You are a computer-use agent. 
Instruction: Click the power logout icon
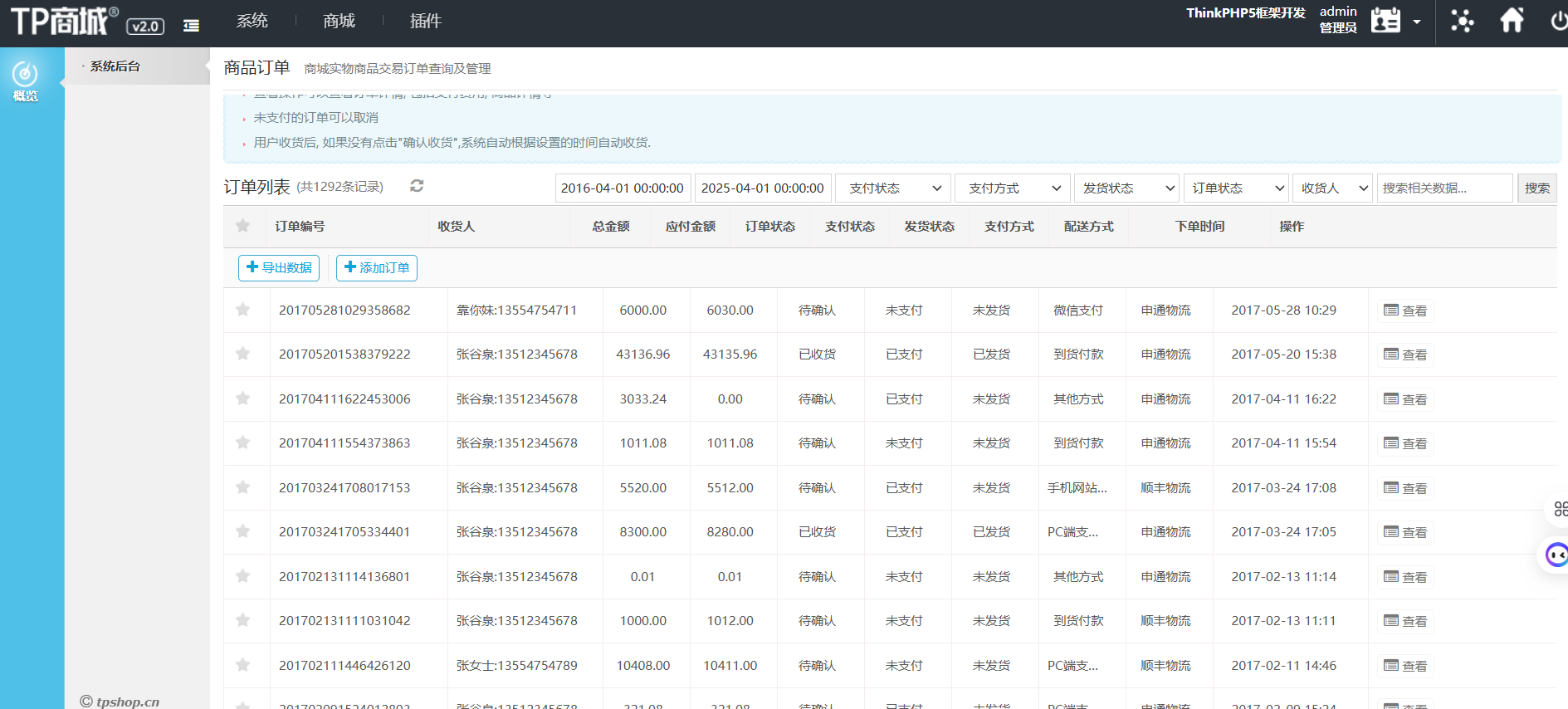point(1559,21)
